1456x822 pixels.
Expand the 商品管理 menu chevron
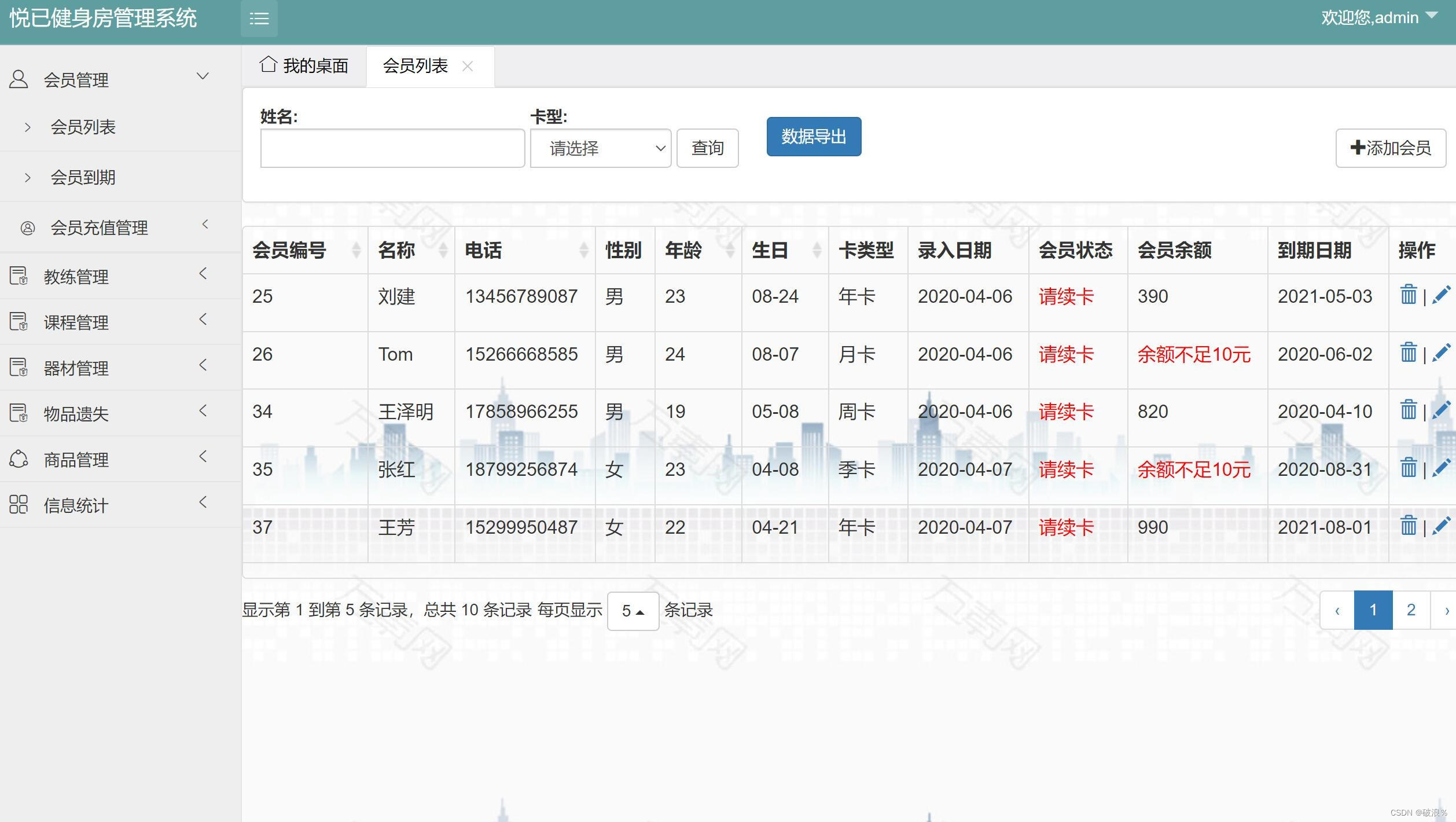point(203,456)
